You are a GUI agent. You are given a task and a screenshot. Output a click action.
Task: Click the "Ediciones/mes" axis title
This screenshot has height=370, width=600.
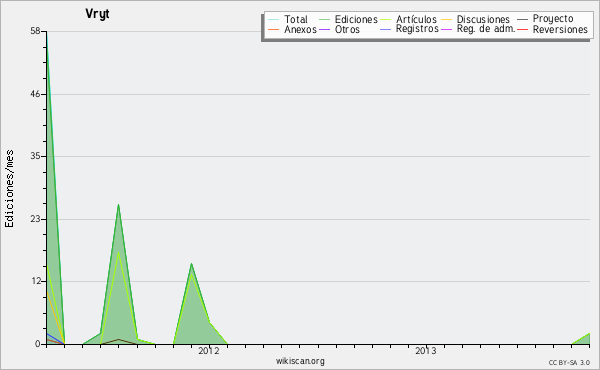(x=9, y=189)
